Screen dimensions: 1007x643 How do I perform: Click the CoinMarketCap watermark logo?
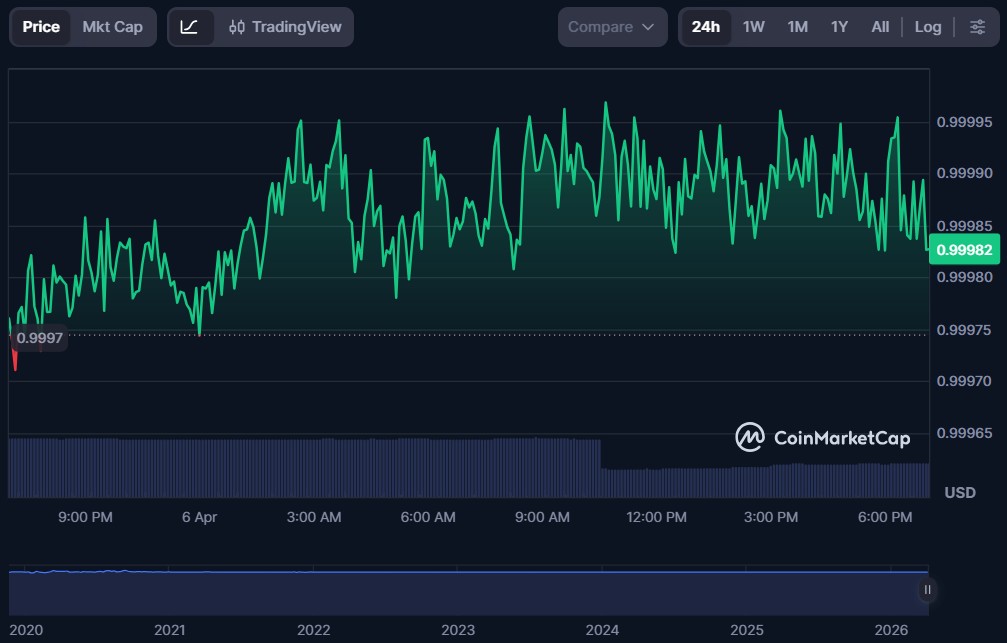click(822, 437)
